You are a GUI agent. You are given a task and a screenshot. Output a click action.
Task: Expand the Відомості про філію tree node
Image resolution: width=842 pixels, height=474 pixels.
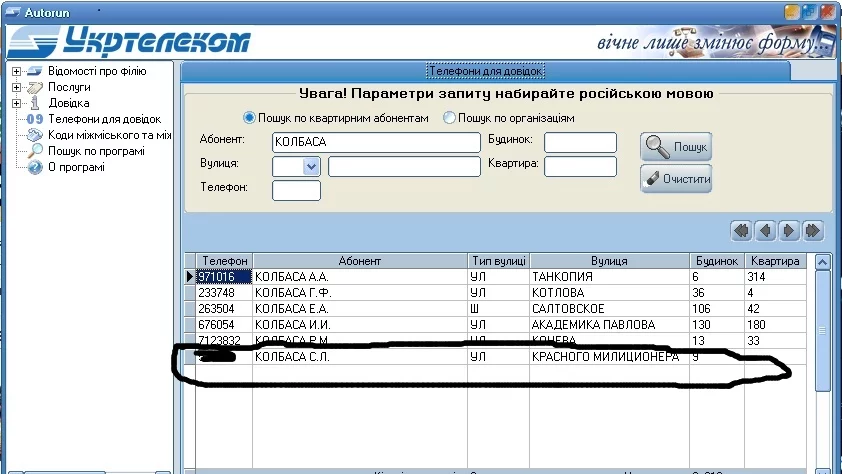coord(16,71)
